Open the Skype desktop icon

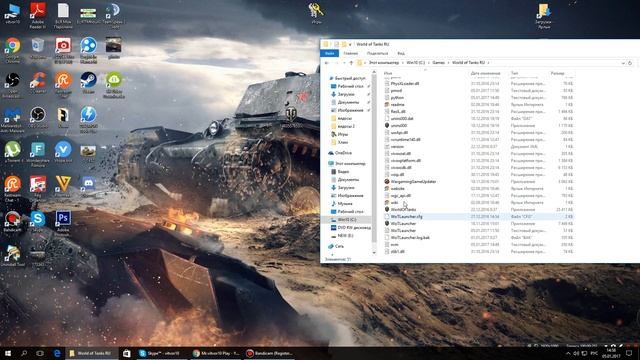[x=38, y=222]
